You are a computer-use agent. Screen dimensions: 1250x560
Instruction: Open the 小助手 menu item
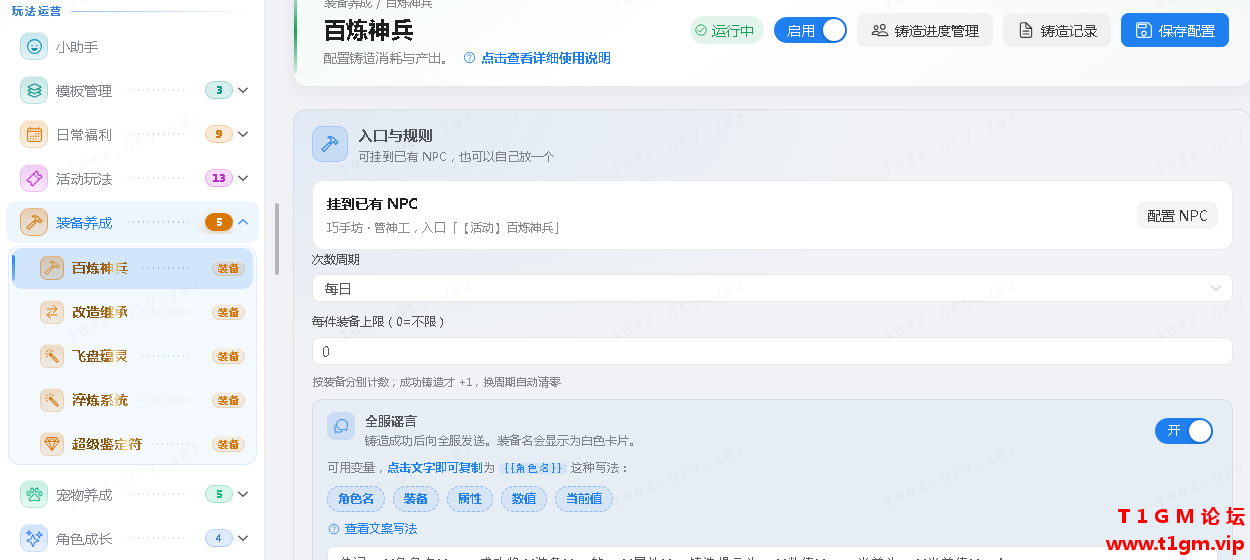point(132,46)
